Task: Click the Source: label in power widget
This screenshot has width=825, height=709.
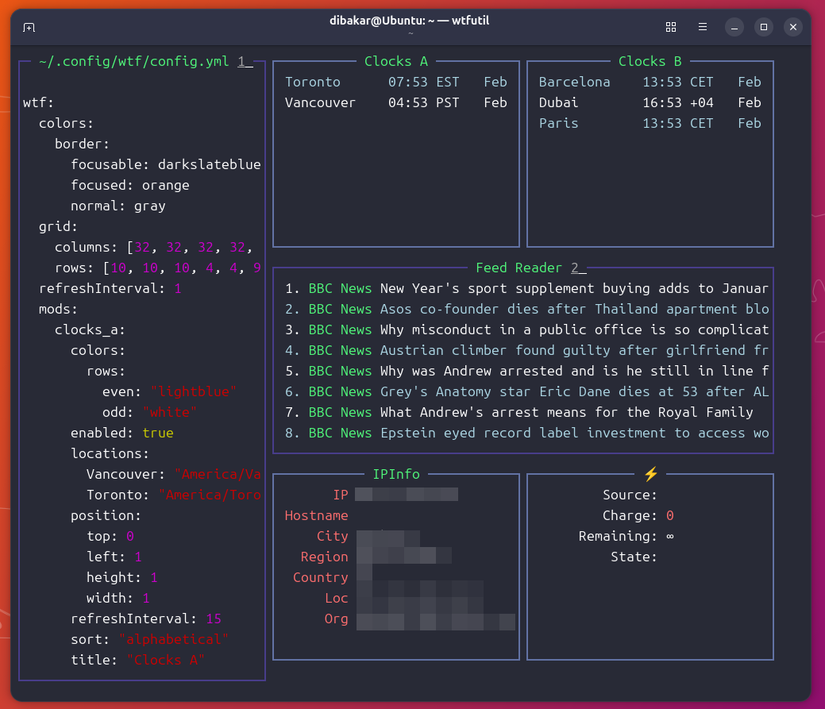Action: [x=630, y=495]
